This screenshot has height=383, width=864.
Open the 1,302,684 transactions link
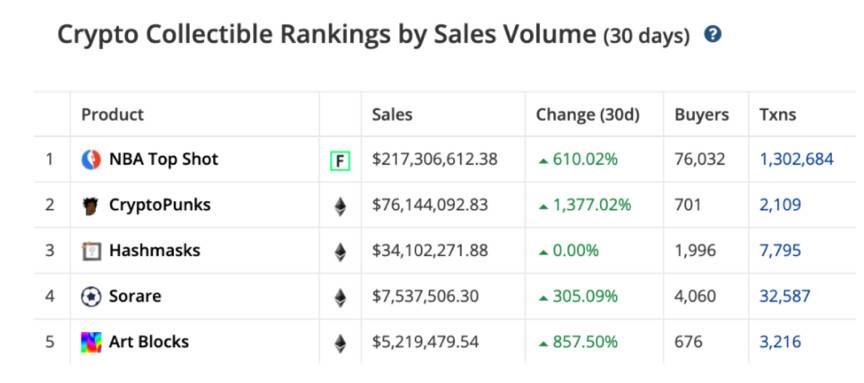(797, 160)
